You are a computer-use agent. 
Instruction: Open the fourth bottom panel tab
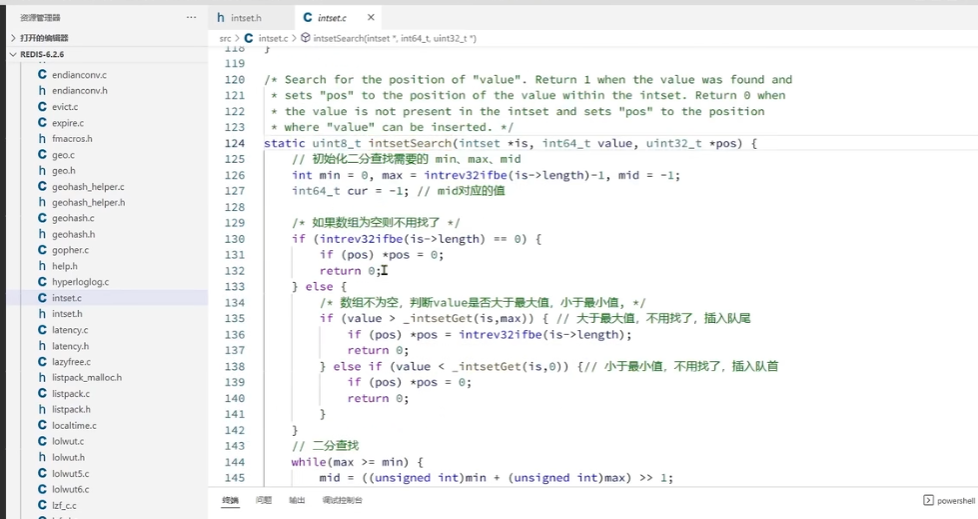(342, 500)
